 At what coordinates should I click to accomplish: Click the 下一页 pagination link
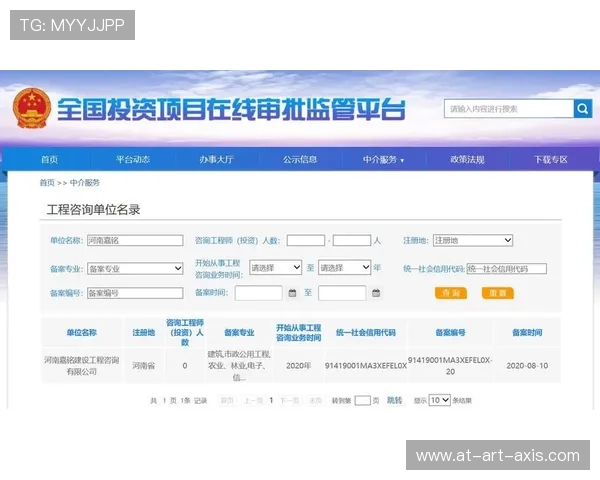(289, 401)
